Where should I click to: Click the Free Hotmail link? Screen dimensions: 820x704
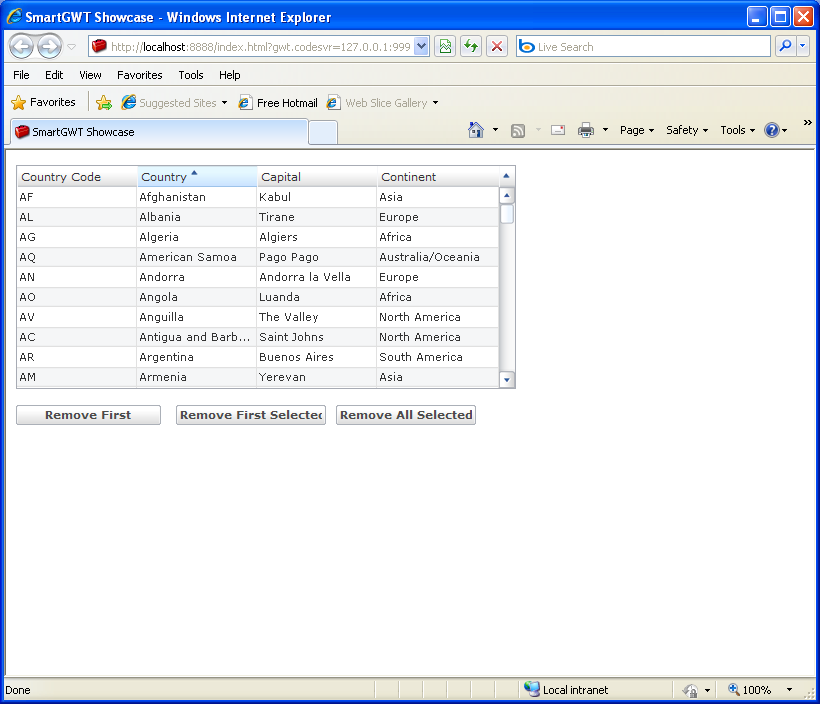click(x=278, y=103)
